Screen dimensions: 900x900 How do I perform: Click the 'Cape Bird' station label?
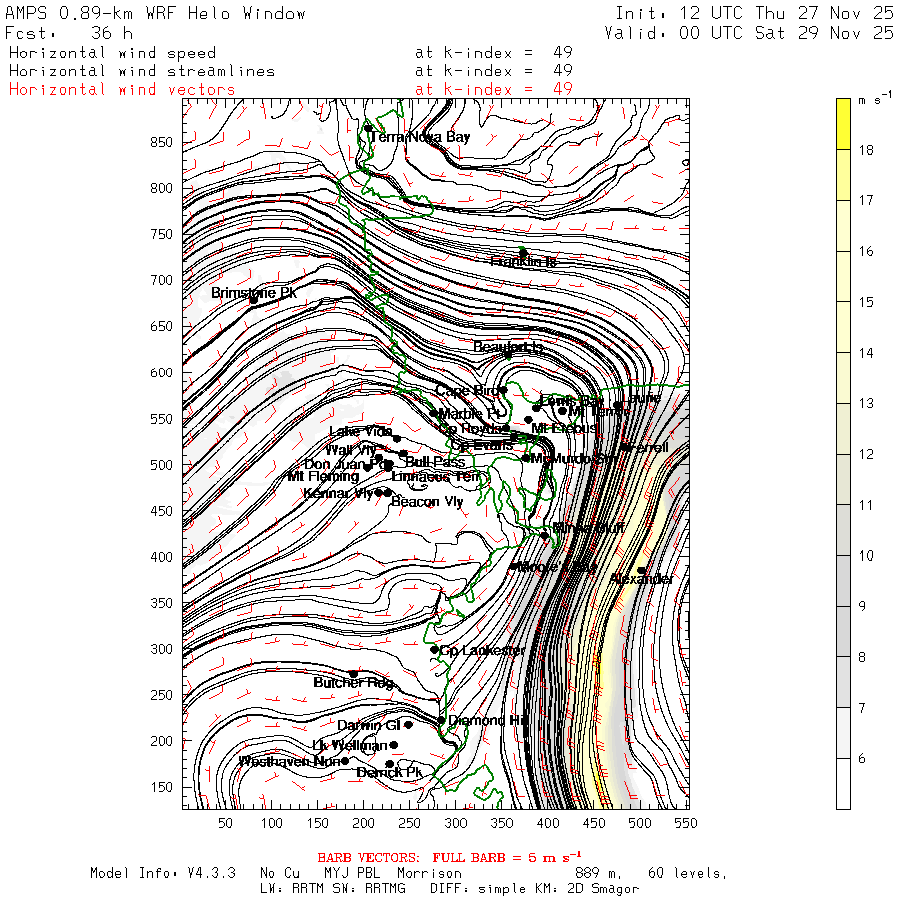coord(467,391)
